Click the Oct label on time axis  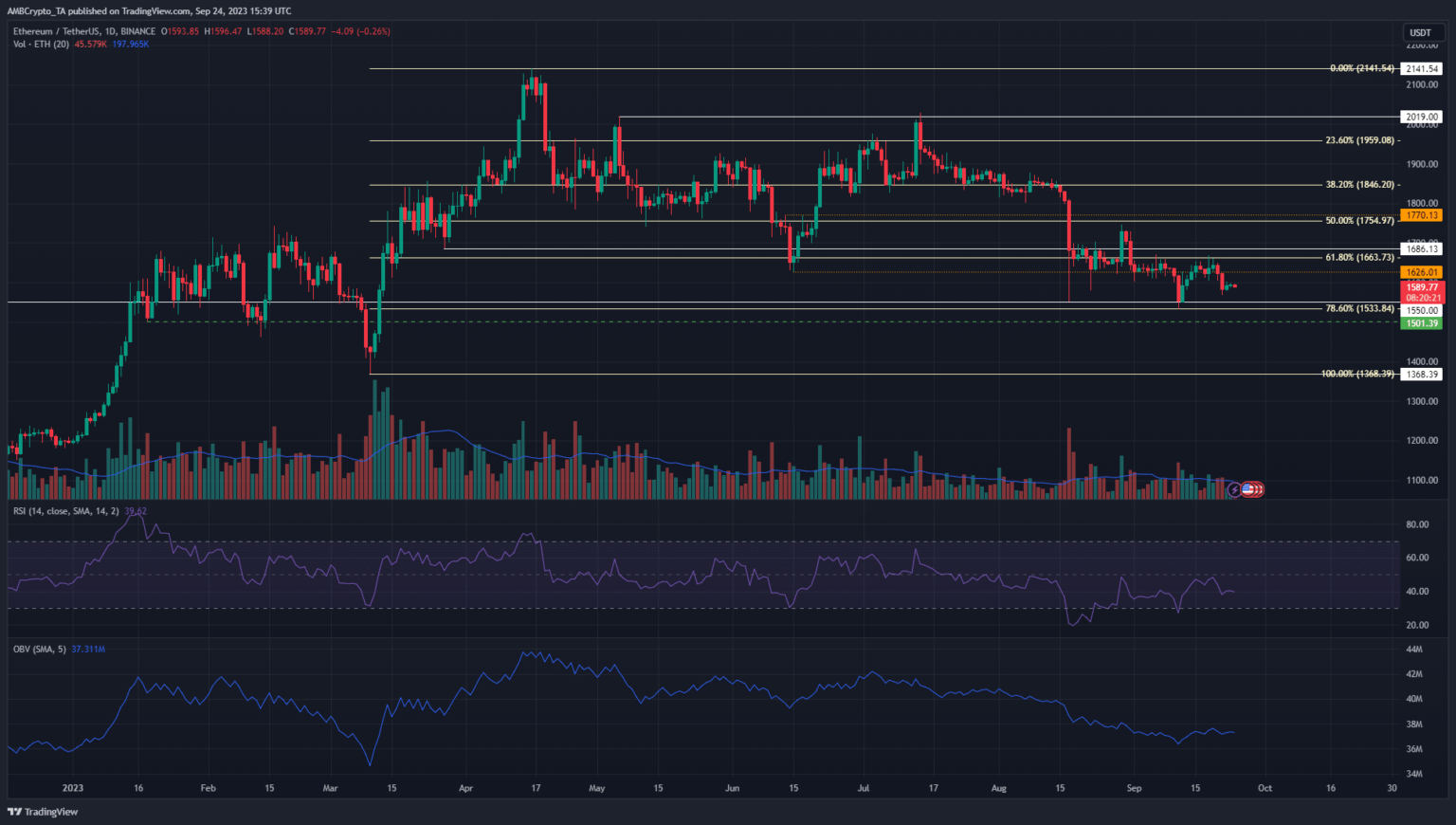pyautogui.click(x=1265, y=788)
